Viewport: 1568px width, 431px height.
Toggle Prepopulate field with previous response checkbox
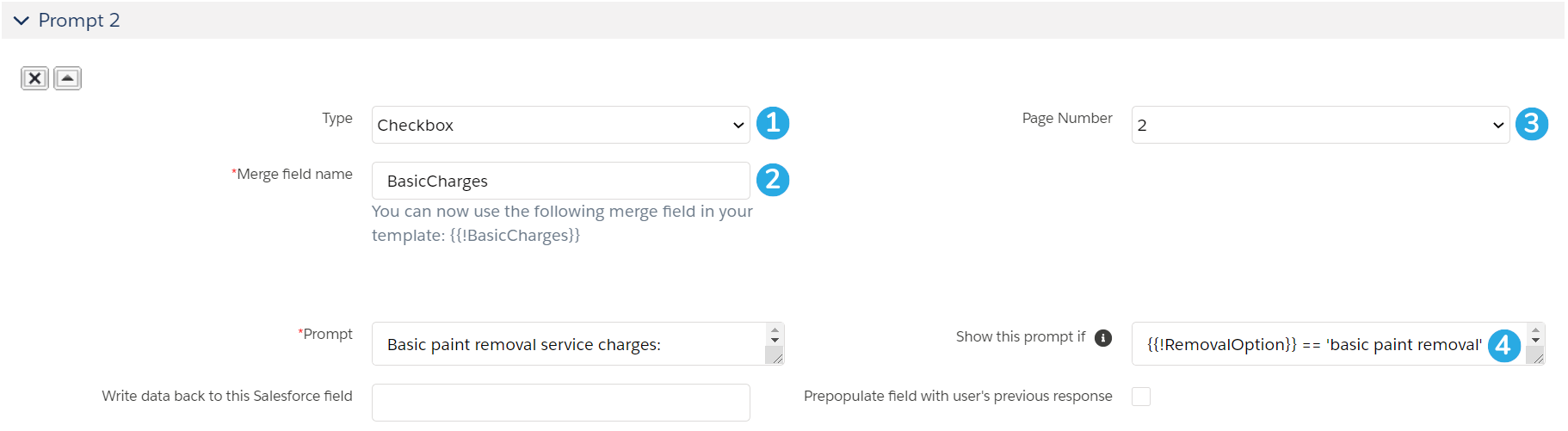tap(1141, 397)
